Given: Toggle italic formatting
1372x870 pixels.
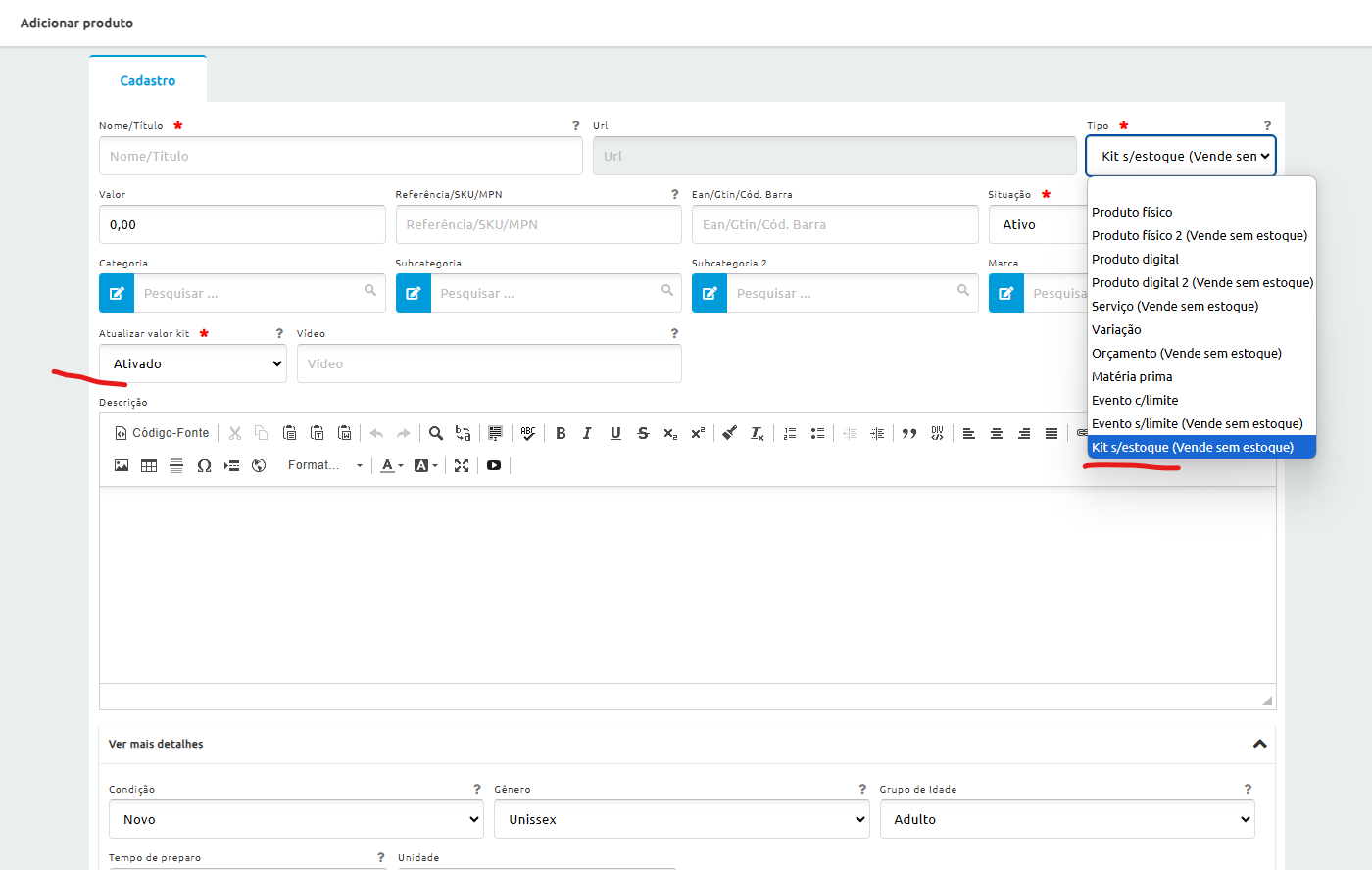Looking at the screenshot, I should click(x=588, y=433).
